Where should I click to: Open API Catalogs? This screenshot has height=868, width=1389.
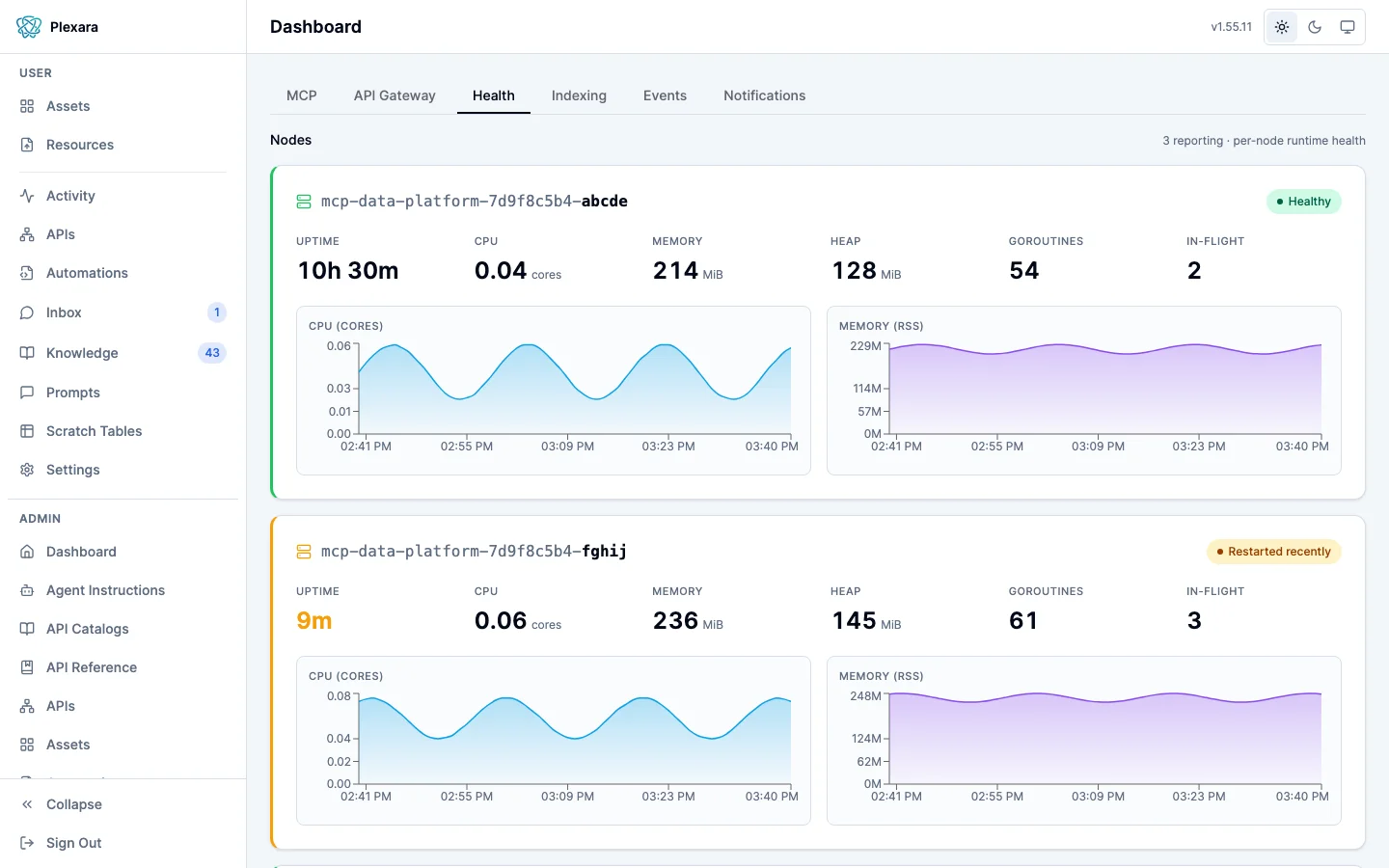click(x=123, y=629)
